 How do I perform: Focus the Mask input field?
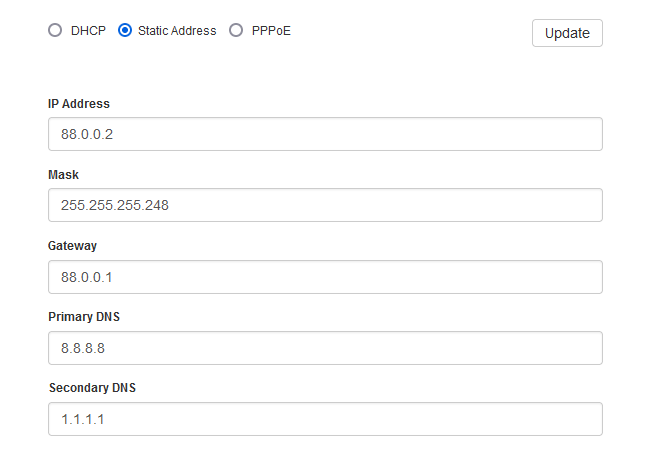coord(325,205)
